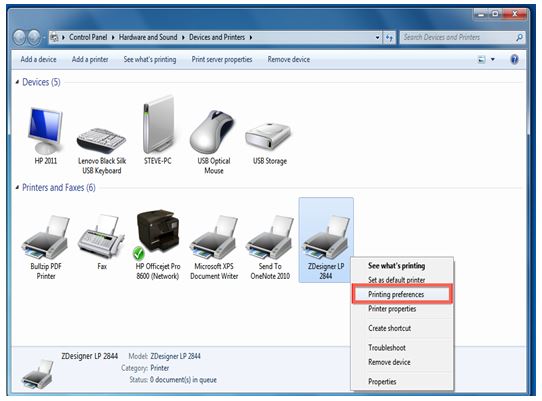Image resolution: width=542 pixels, height=401 pixels.
Task: Select the USB Storage drive icon
Action: pos(268,136)
